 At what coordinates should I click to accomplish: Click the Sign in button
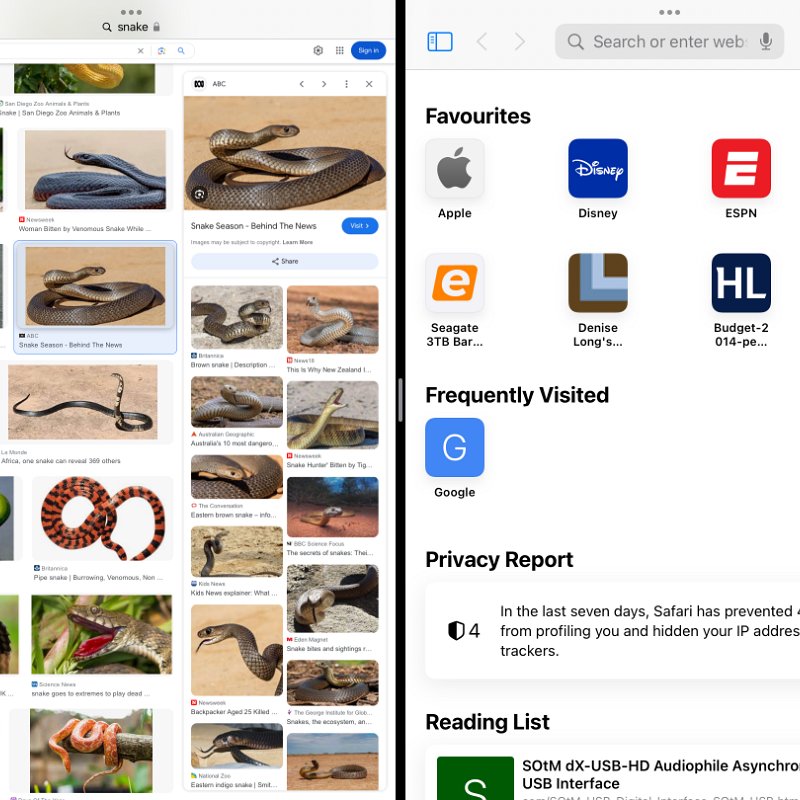click(368, 51)
